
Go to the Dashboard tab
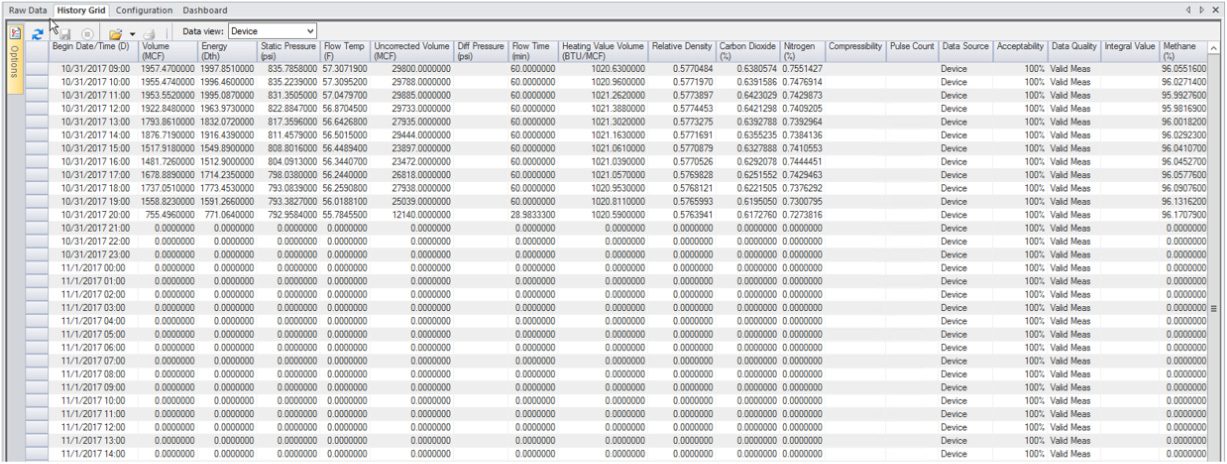point(205,10)
